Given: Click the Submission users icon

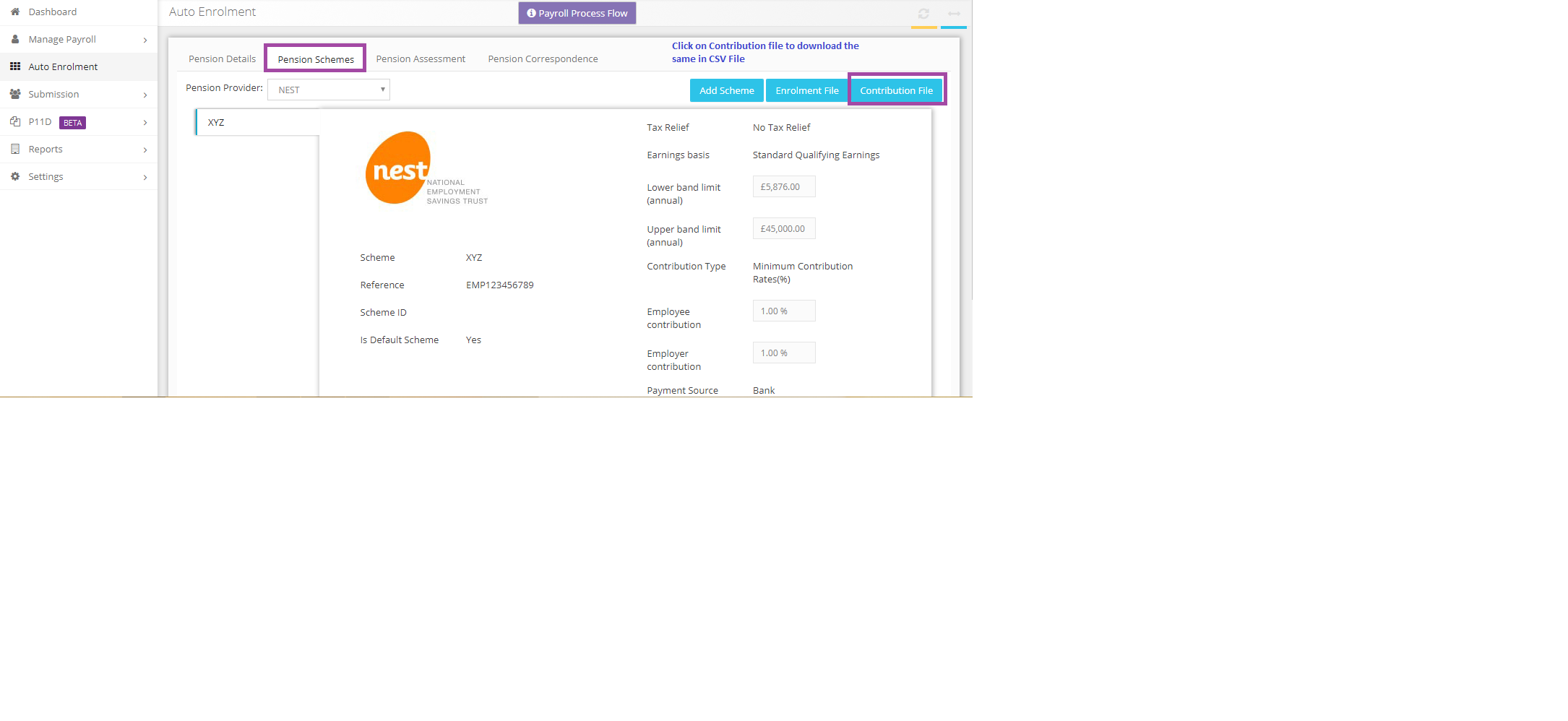Looking at the screenshot, I should point(15,94).
